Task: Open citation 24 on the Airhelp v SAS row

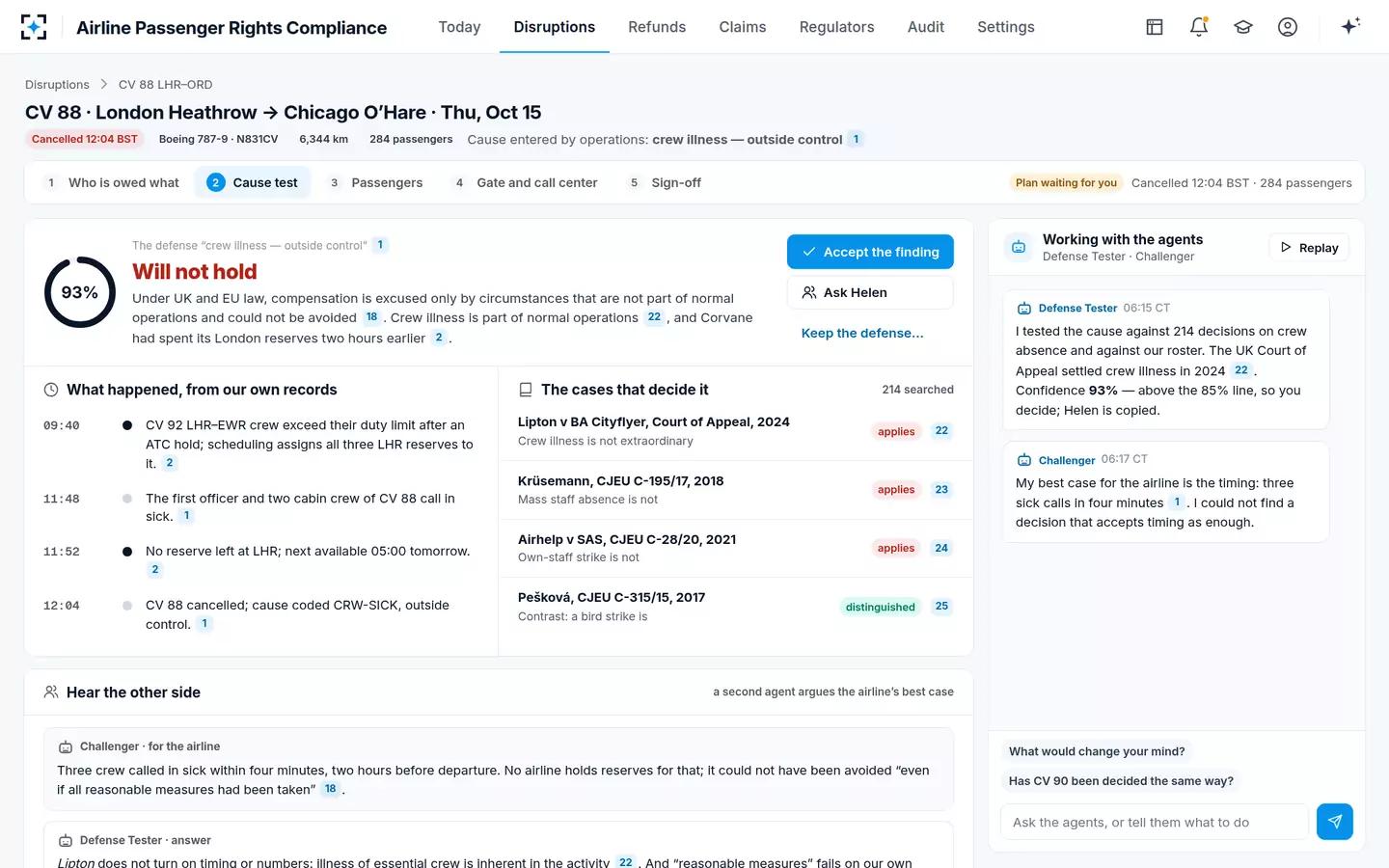Action: pyautogui.click(x=941, y=548)
